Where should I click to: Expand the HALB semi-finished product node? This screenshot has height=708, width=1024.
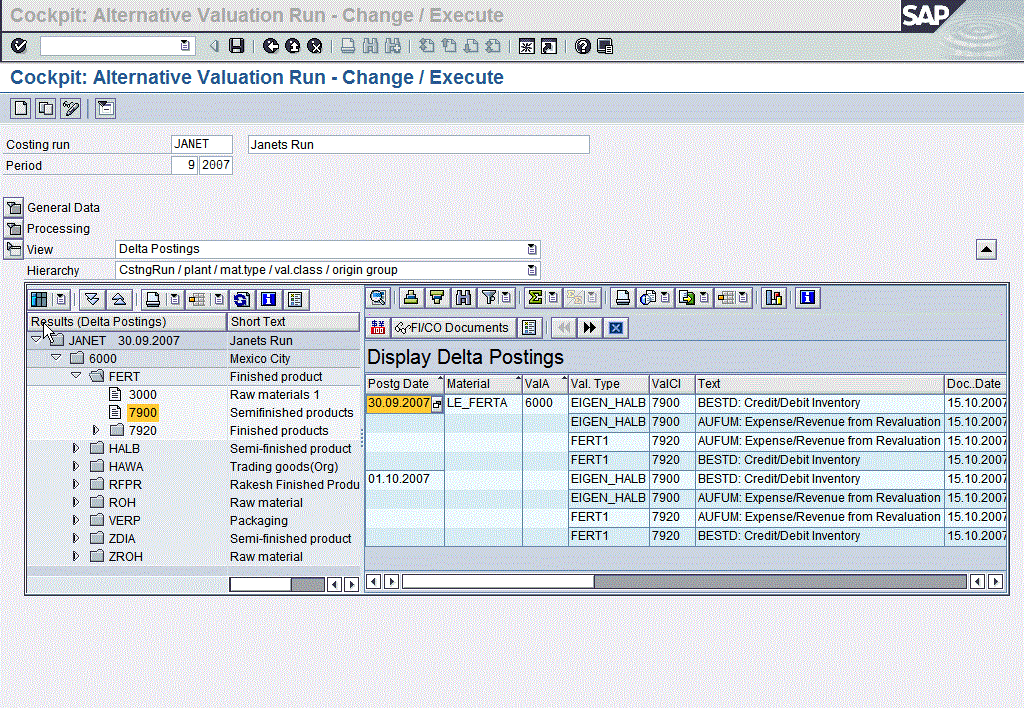pyautogui.click(x=76, y=449)
